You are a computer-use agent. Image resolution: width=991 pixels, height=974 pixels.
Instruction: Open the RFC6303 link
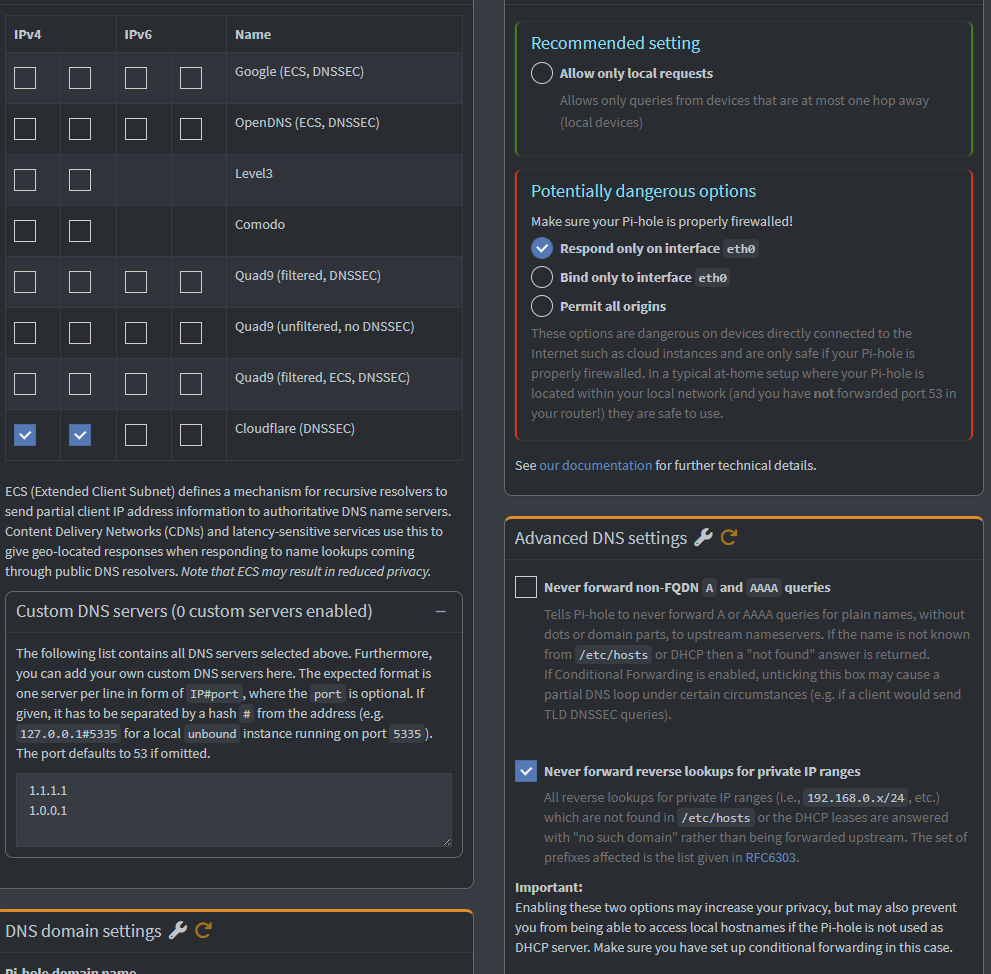(x=773, y=857)
